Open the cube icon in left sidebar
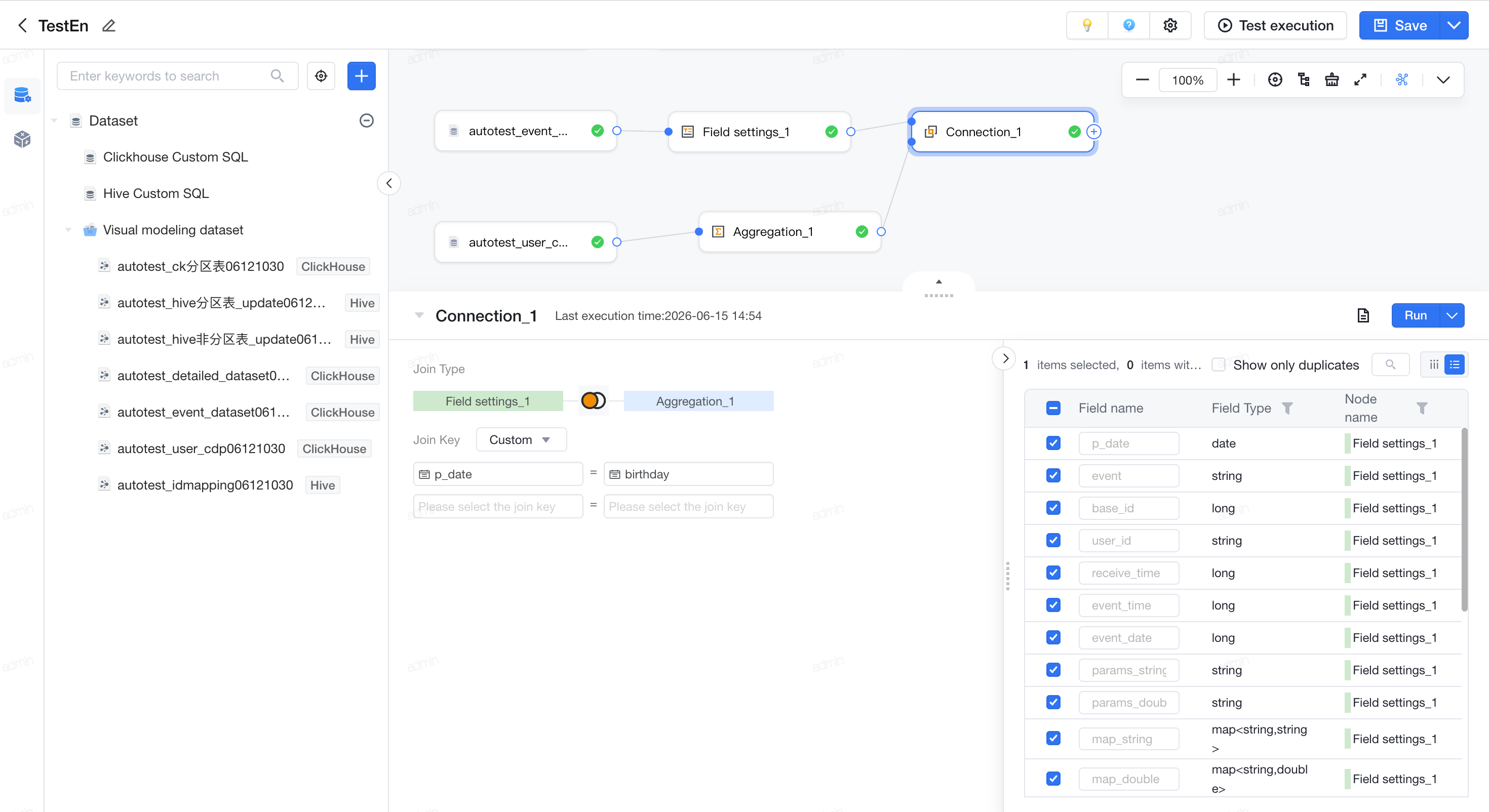Screen dimensions: 1489x812 [22, 139]
